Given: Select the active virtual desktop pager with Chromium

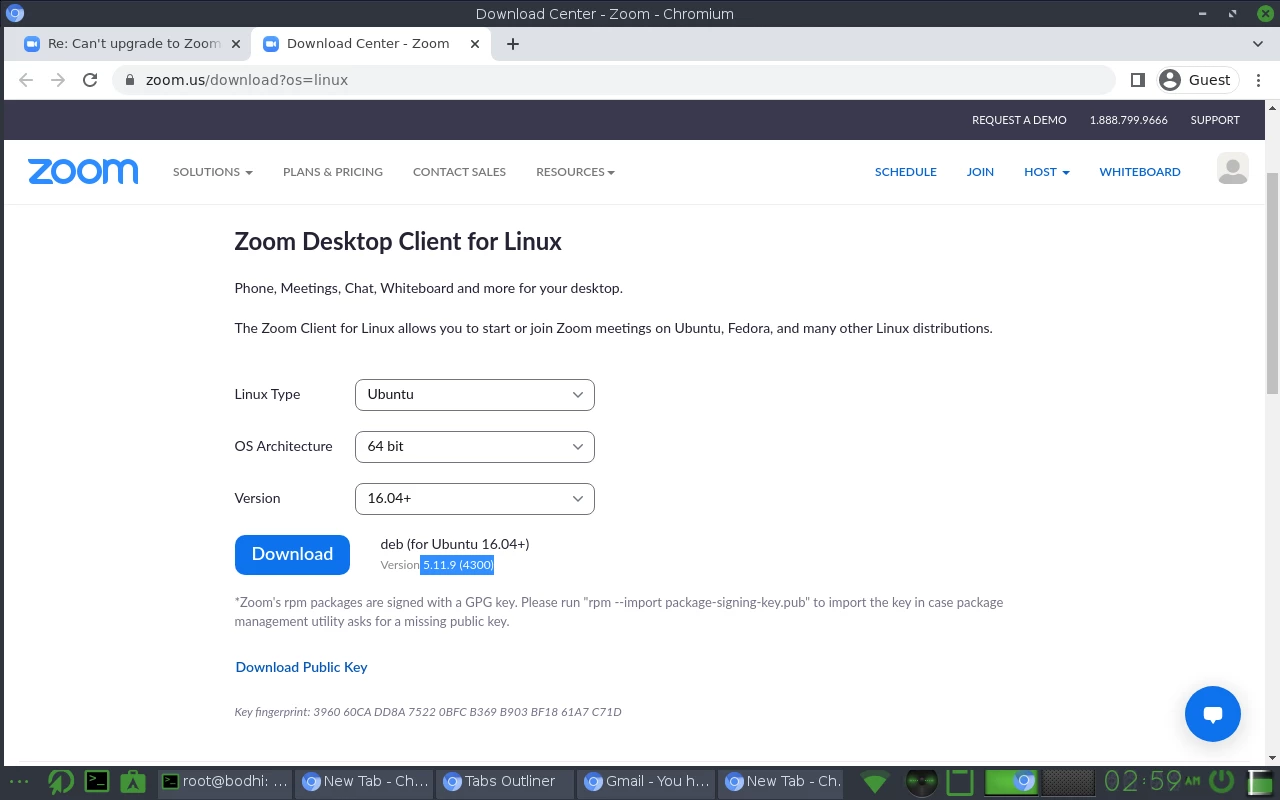Looking at the screenshot, I should [x=1012, y=781].
